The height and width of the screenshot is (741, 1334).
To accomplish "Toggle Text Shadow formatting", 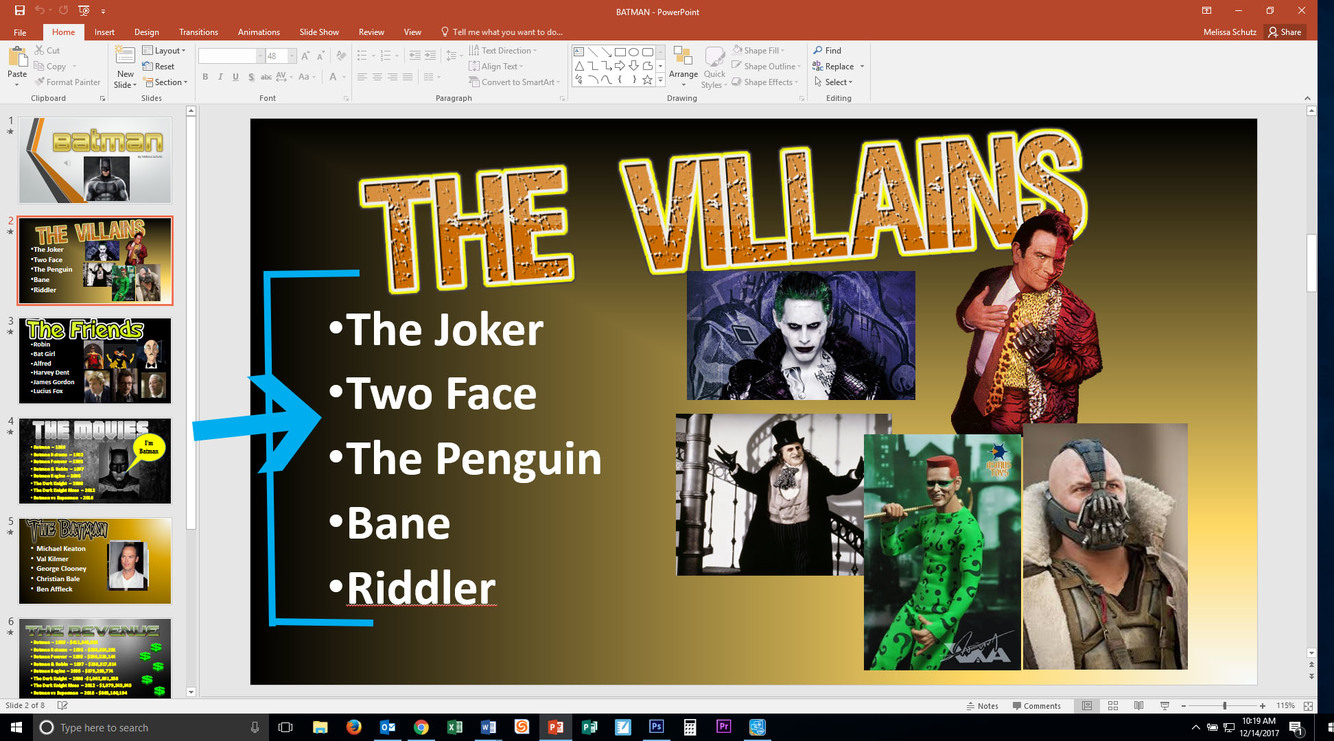I will [x=250, y=77].
